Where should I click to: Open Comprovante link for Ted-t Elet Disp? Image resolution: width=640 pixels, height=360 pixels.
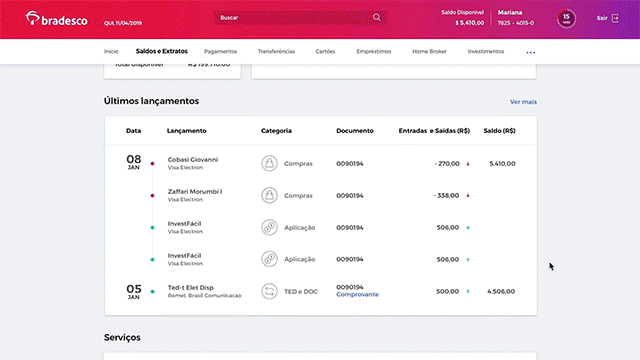tap(358, 294)
